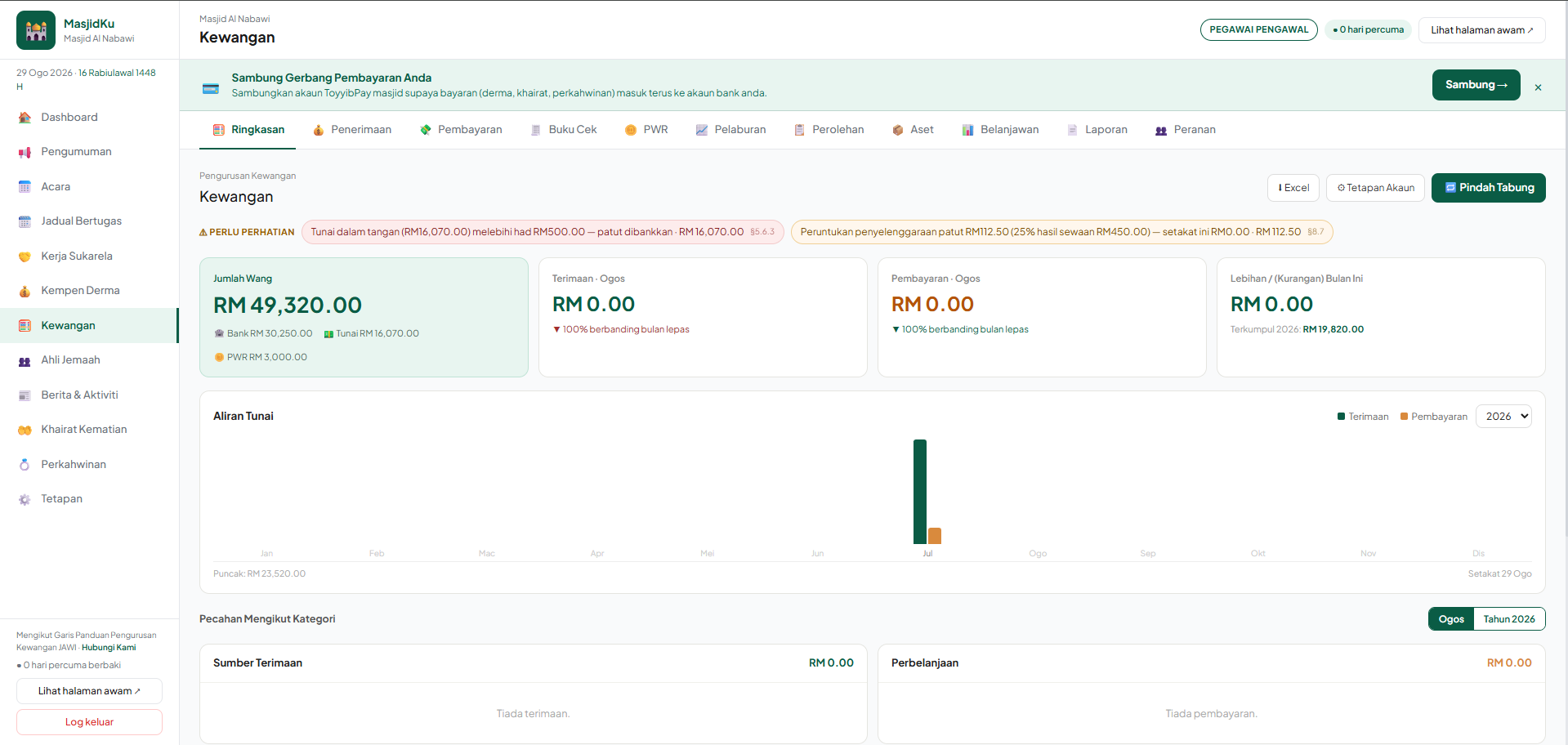Image resolution: width=1568 pixels, height=745 pixels.
Task: Click the Hubungi Kami link
Action: pyautogui.click(x=109, y=648)
